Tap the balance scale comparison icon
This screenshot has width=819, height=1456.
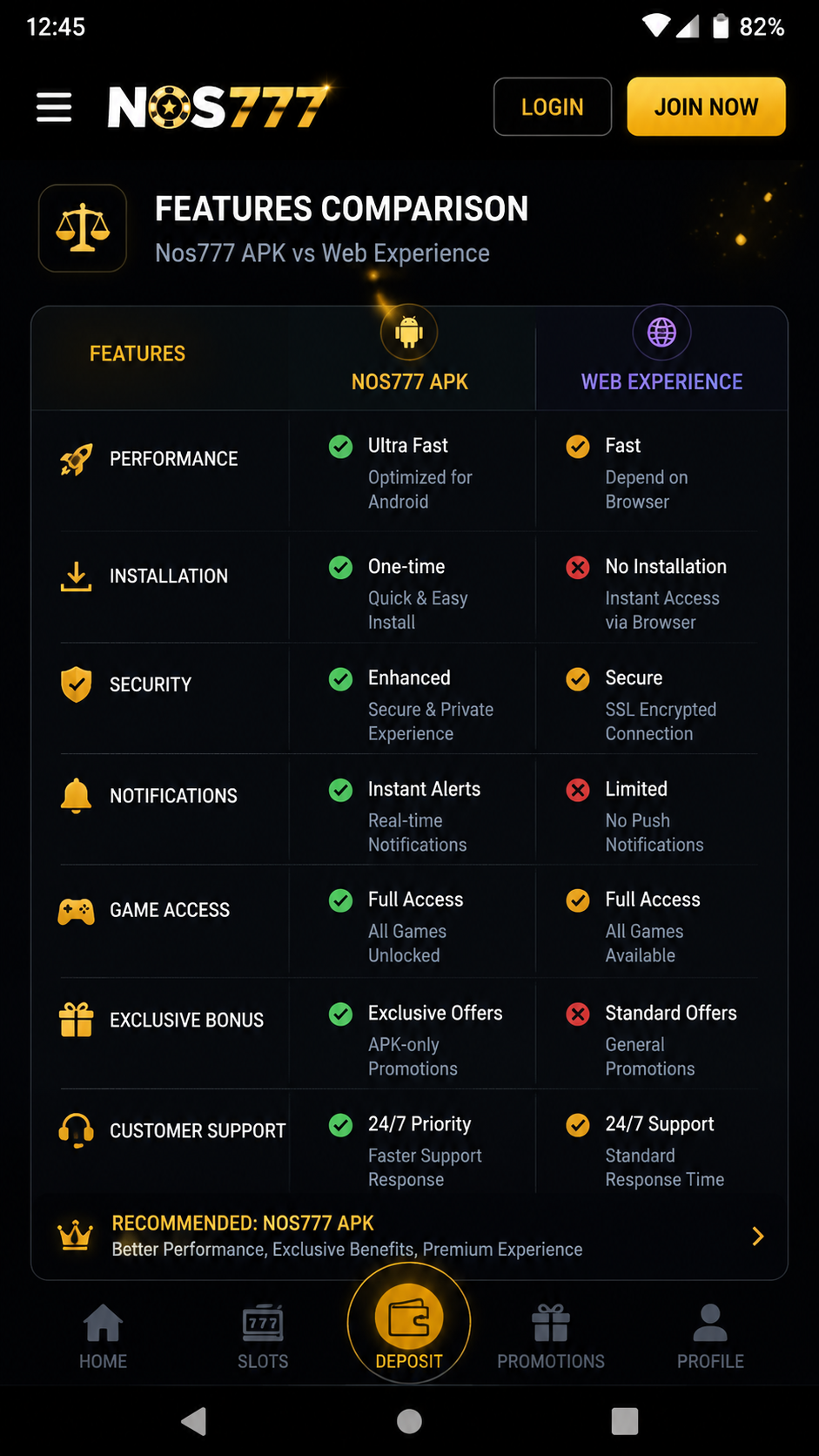(x=83, y=228)
